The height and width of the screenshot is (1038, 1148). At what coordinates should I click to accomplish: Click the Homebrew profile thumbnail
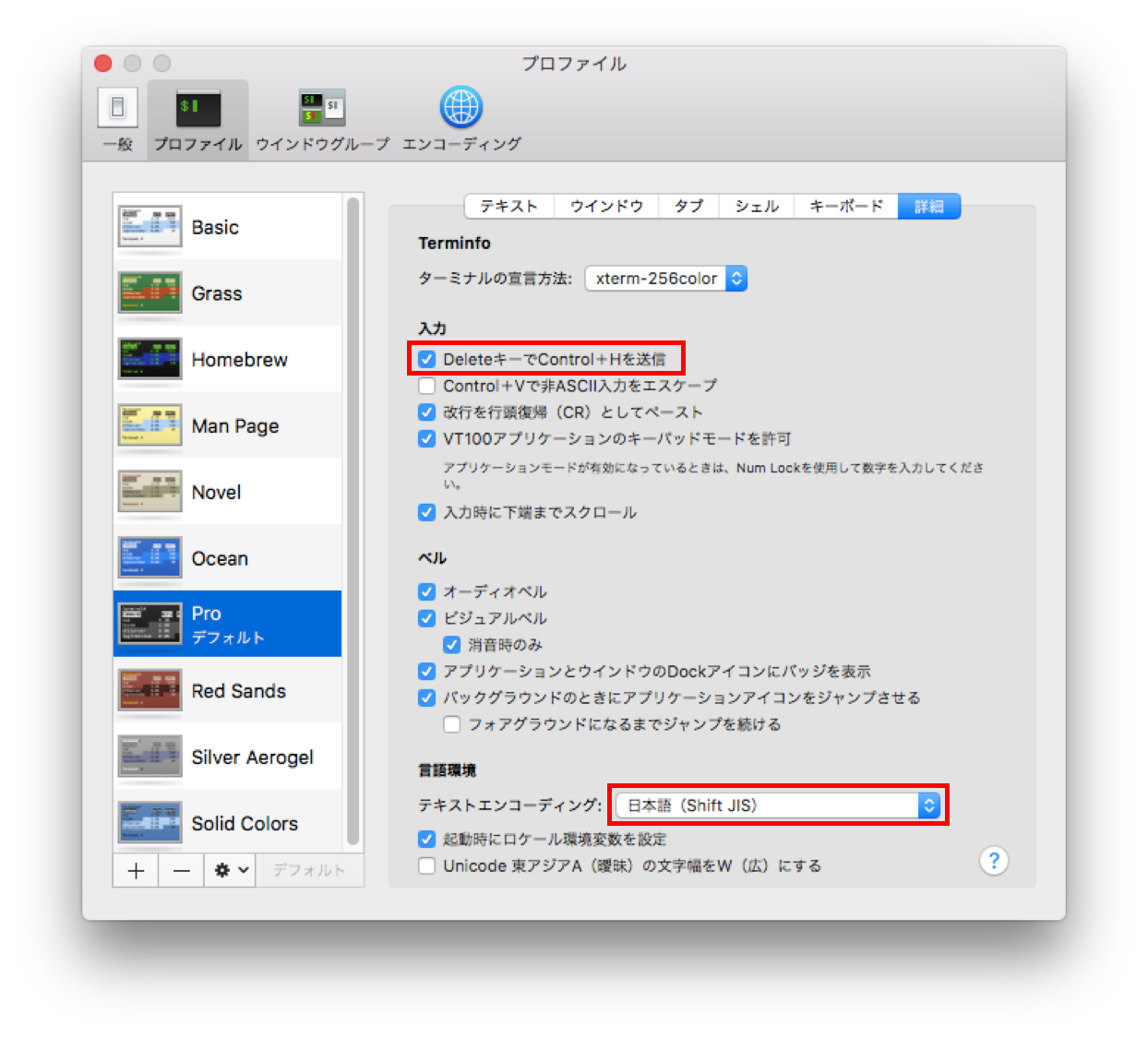[x=149, y=360]
